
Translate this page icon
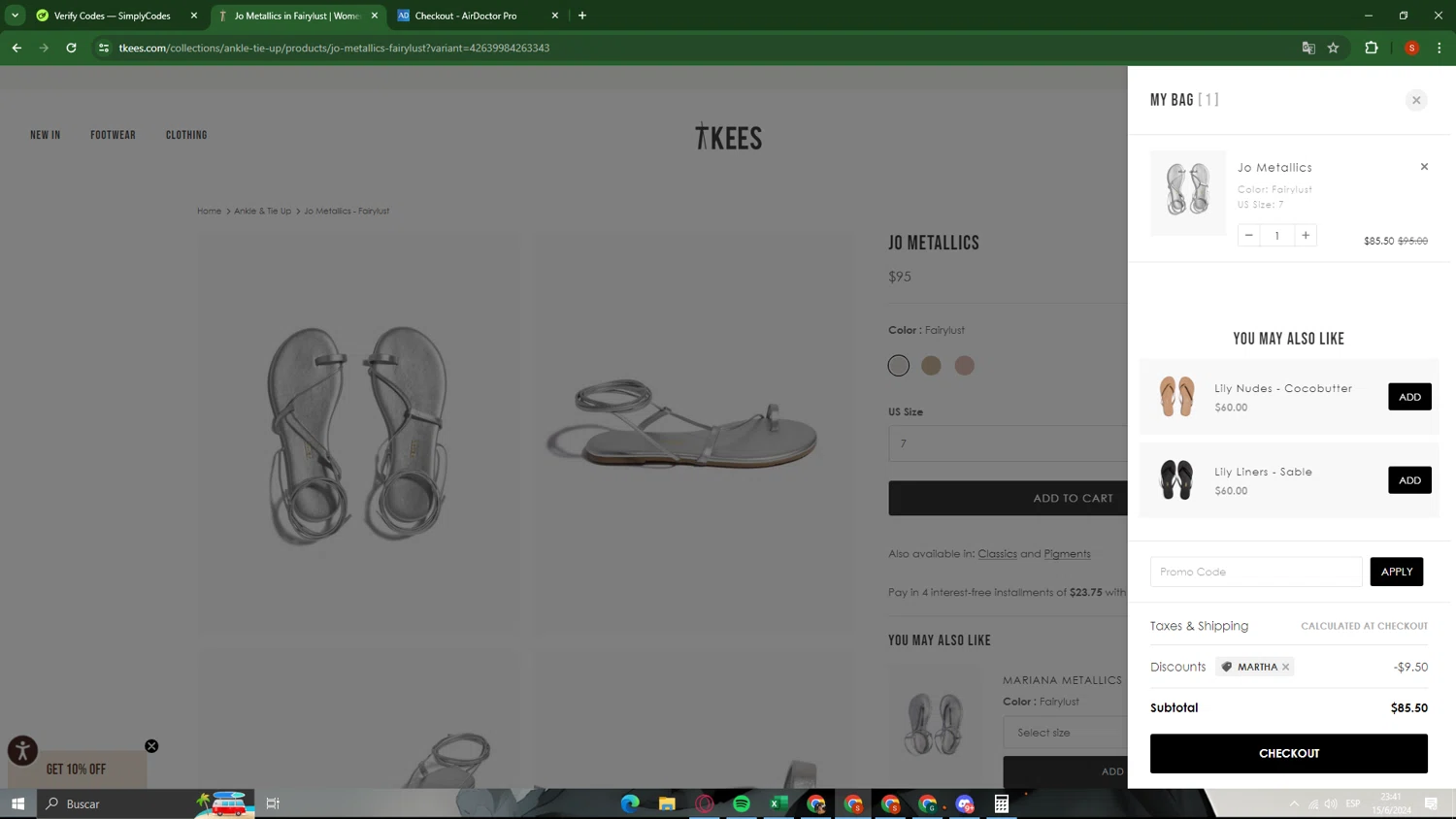(1308, 48)
